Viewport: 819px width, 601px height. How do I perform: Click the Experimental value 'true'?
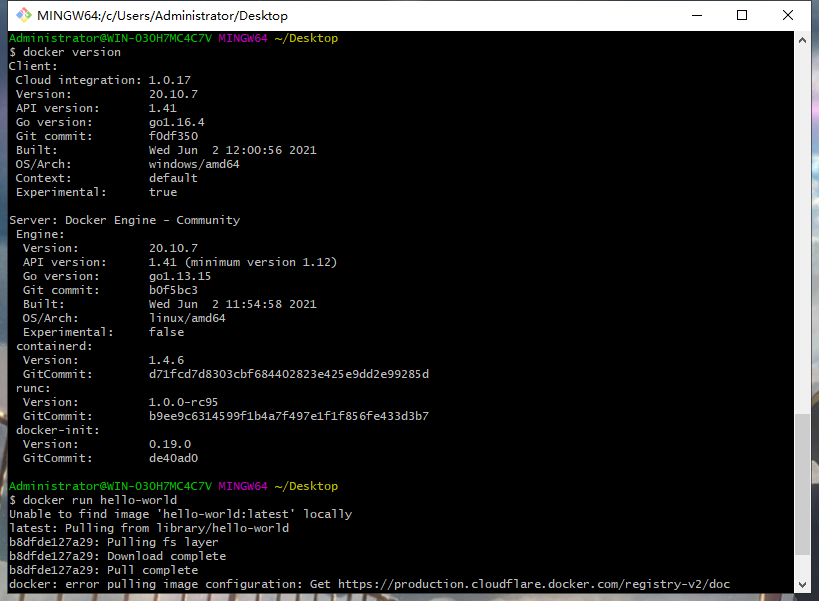(163, 192)
